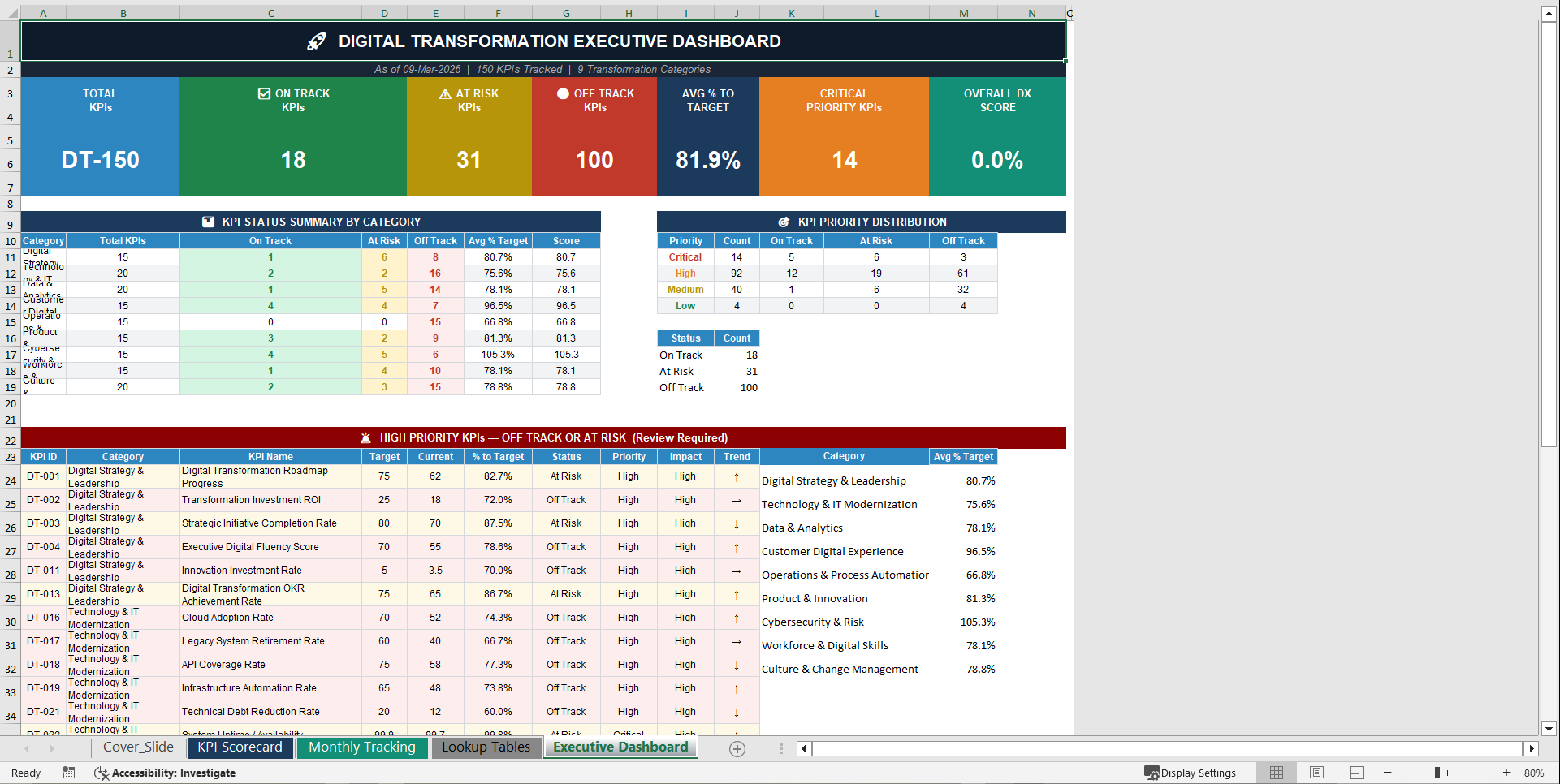This screenshot has width=1560, height=784.
Task: Select the column A header
Action: point(44,13)
